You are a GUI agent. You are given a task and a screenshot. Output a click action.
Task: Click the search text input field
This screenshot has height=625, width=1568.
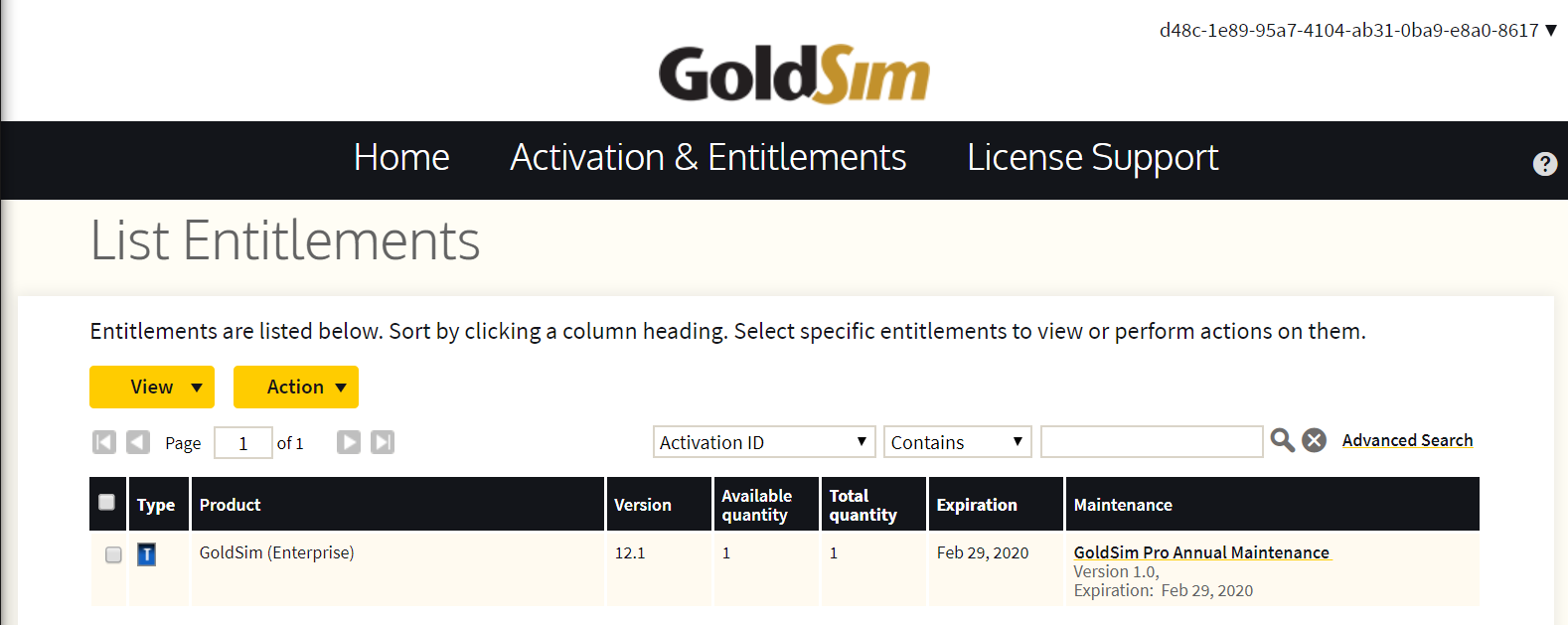(x=1151, y=442)
